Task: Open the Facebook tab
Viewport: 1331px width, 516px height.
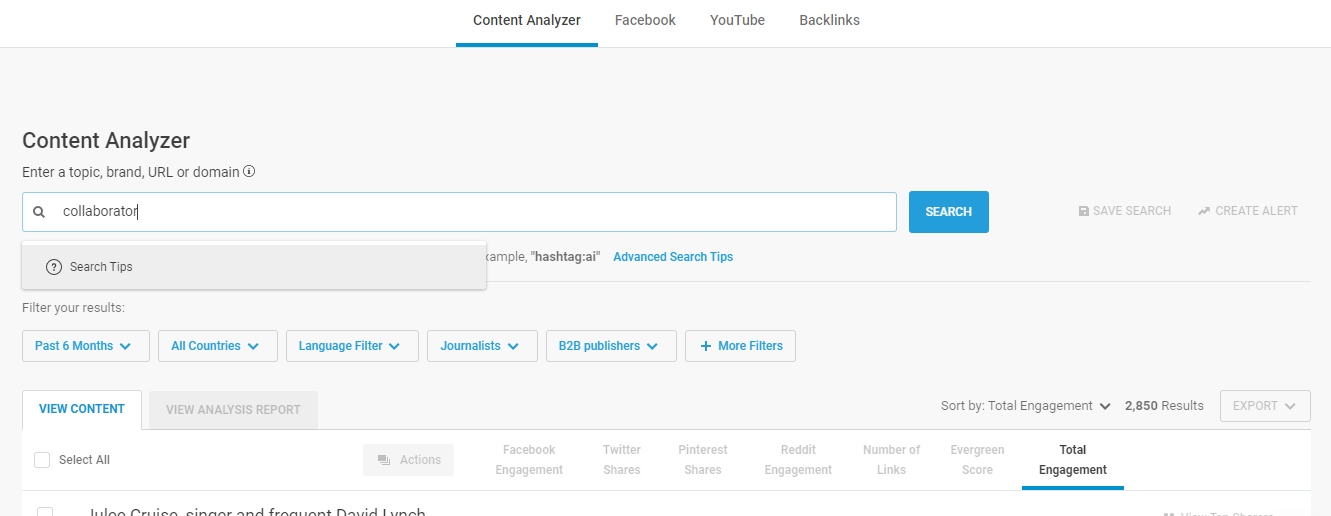Action: pyautogui.click(x=645, y=20)
